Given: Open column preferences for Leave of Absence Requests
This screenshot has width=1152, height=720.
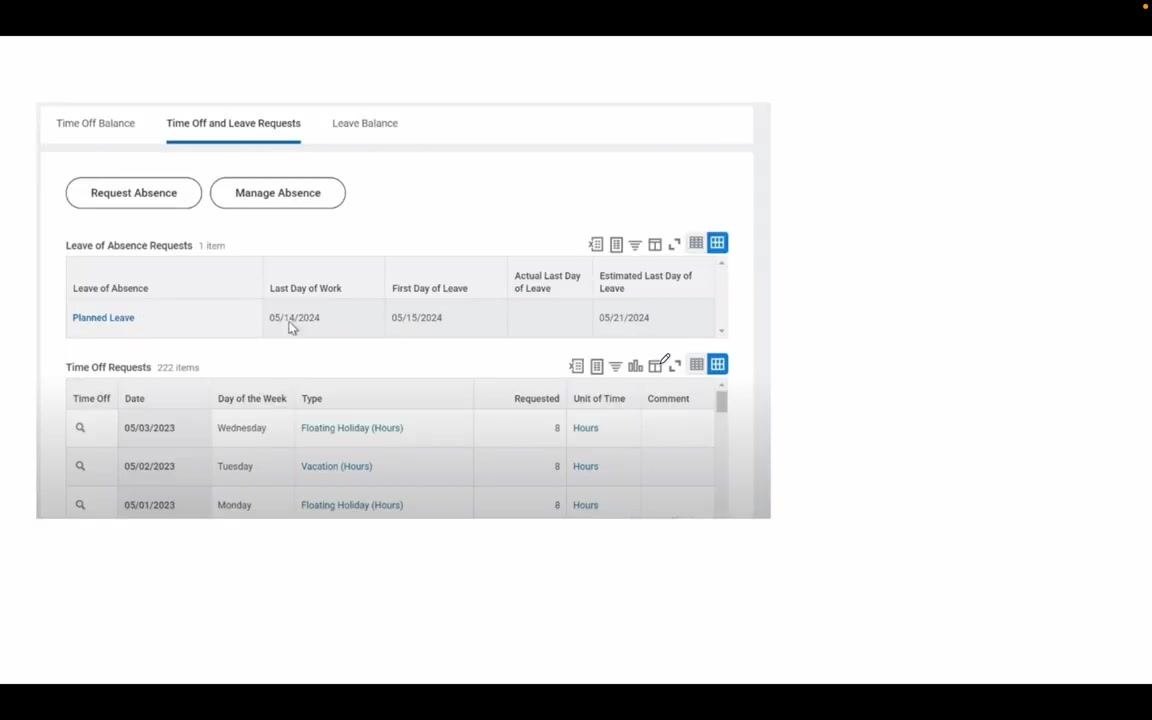Looking at the screenshot, I should (x=655, y=245).
